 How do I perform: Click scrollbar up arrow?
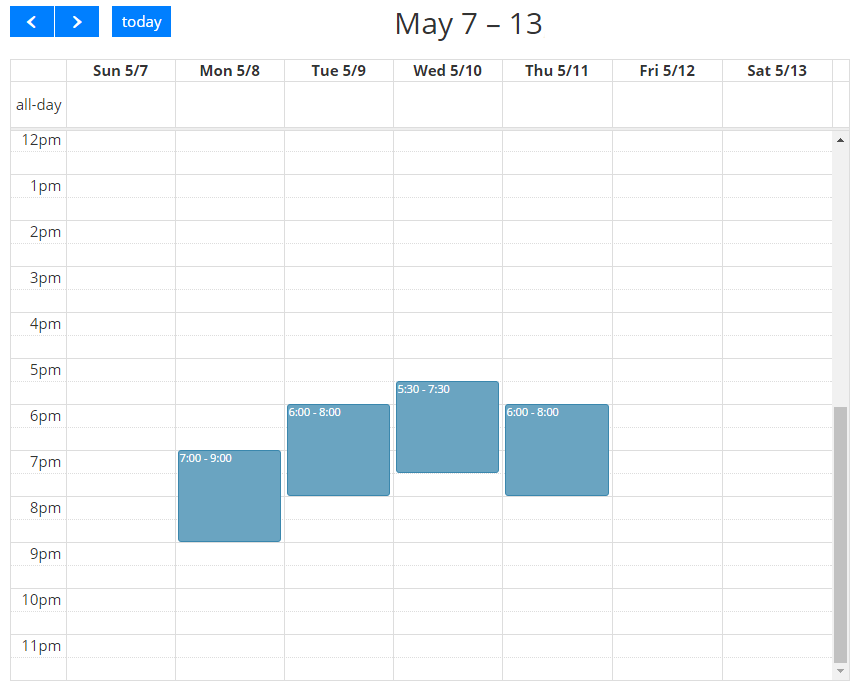(x=840, y=140)
